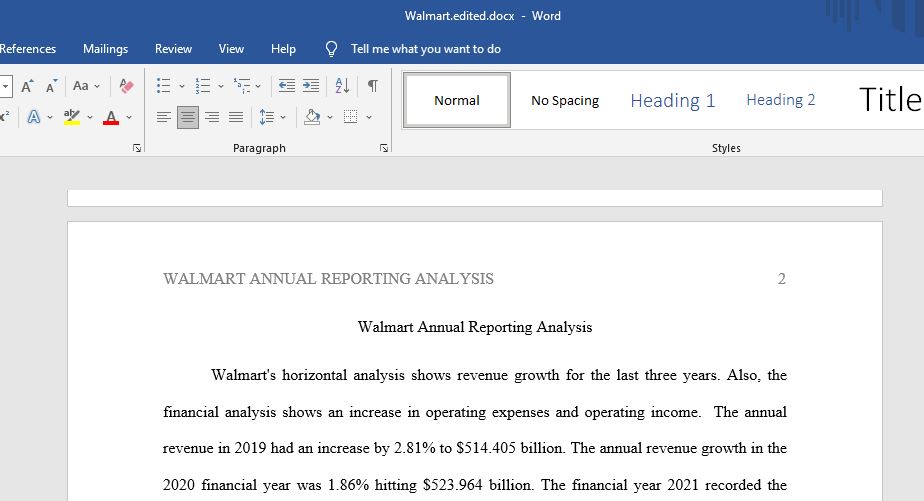
Task: Increase font size with the Grow Font icon
Action: tap(27, 86)
